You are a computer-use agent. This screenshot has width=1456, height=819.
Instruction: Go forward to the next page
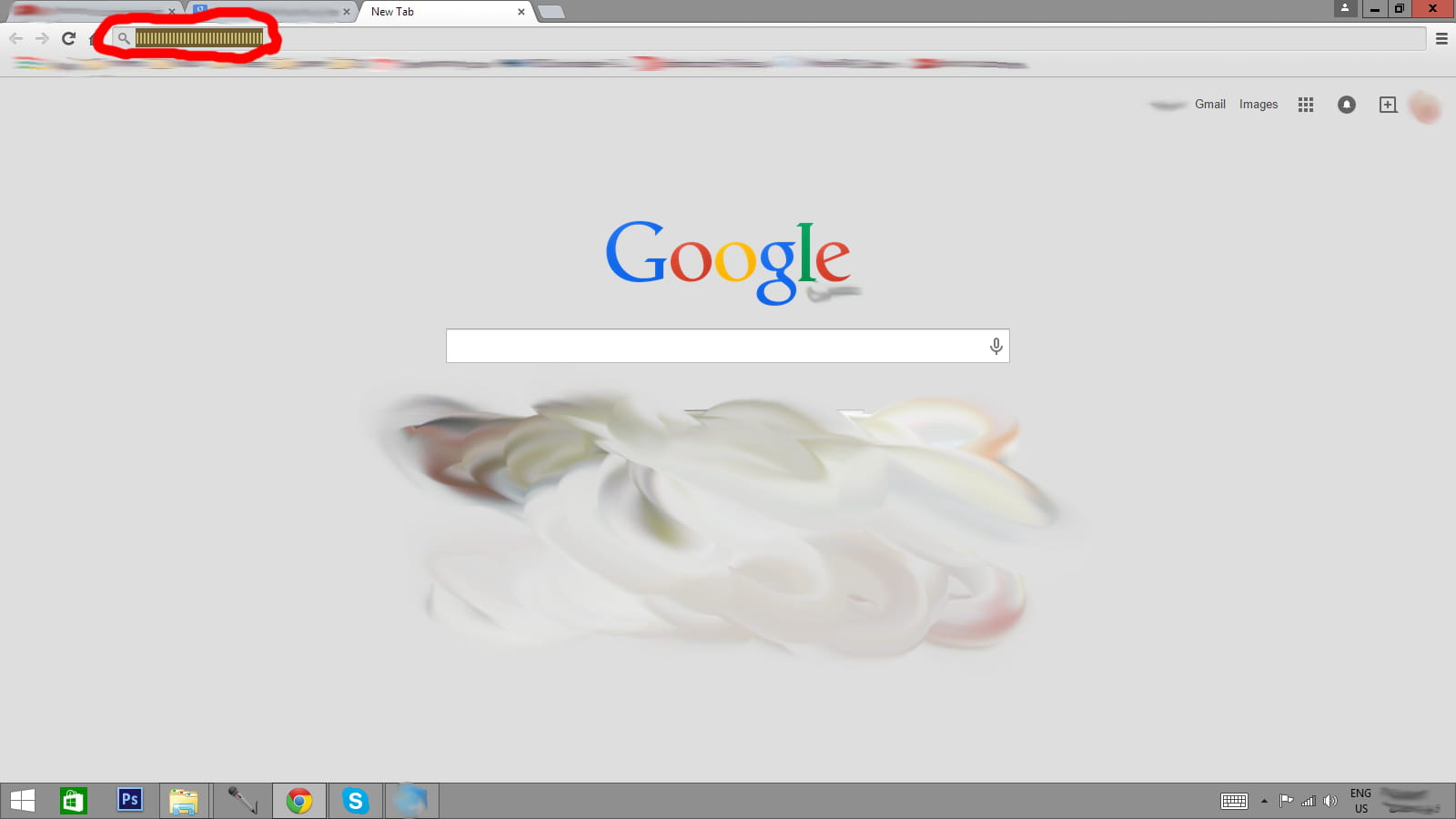click(x=42, y=38)
